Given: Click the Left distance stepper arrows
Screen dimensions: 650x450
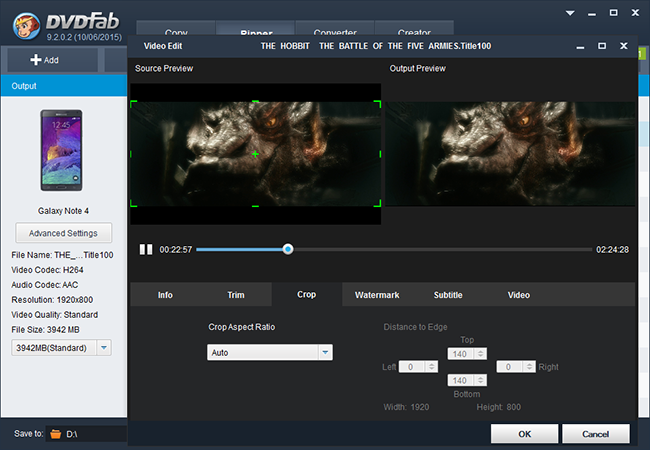Looking at the screenshot, I should click(x=432, y=367).
